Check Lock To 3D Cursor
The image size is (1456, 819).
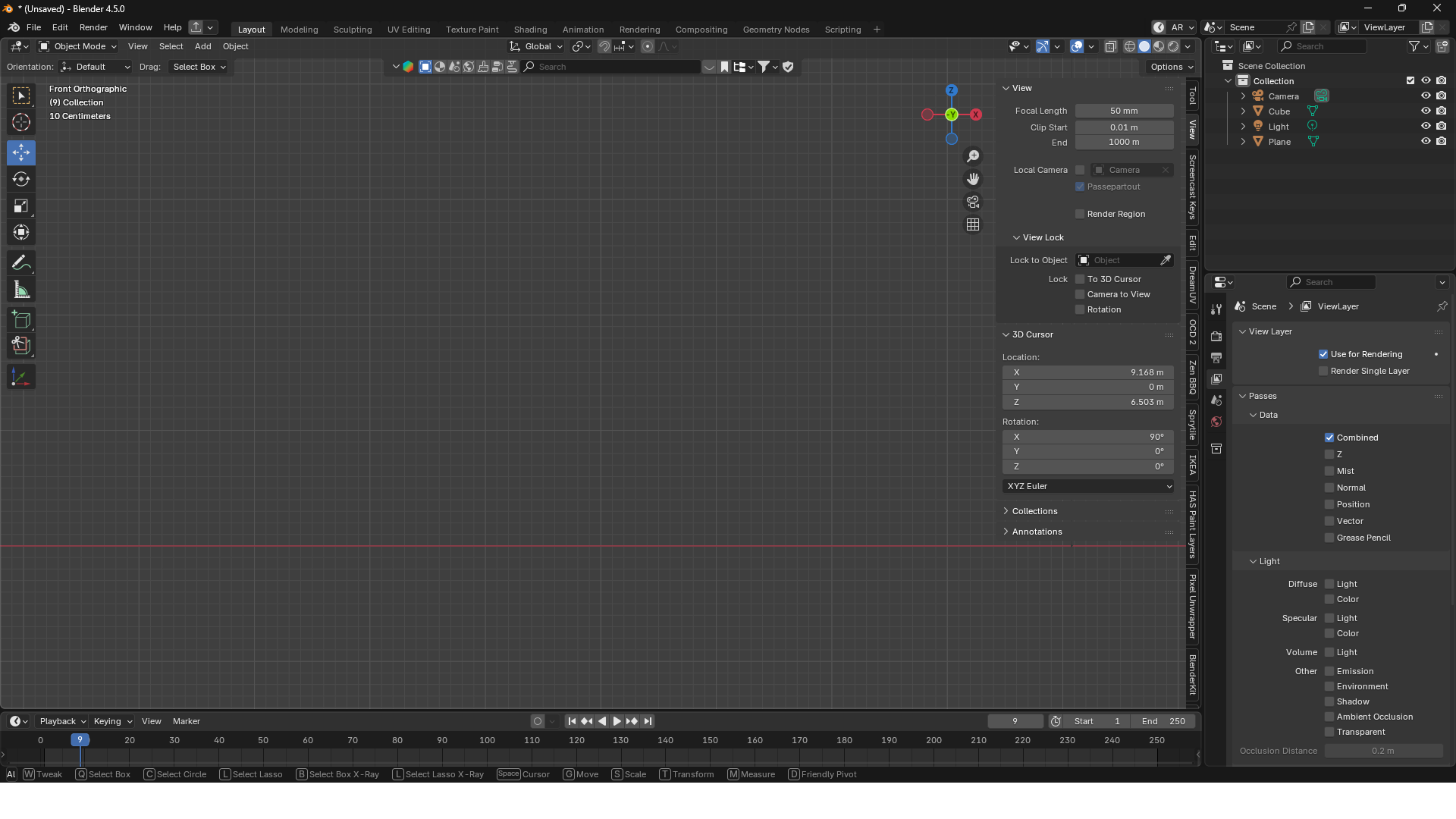(1080, 279)
